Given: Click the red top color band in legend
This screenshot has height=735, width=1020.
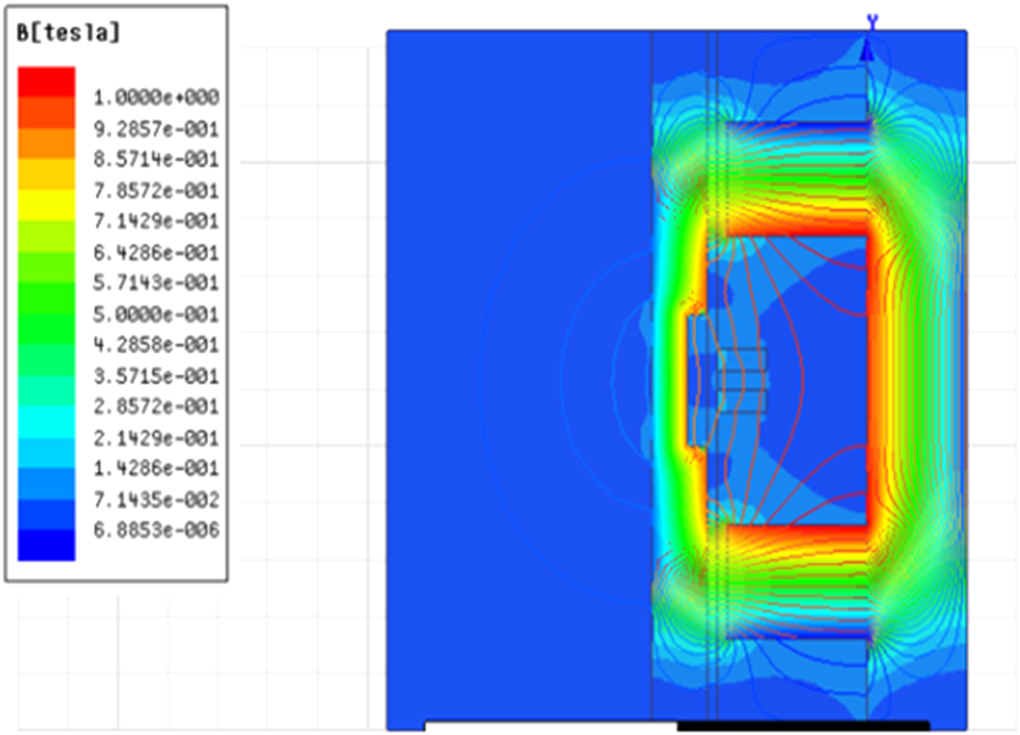Looking at the screenshot, I should 46,82.
